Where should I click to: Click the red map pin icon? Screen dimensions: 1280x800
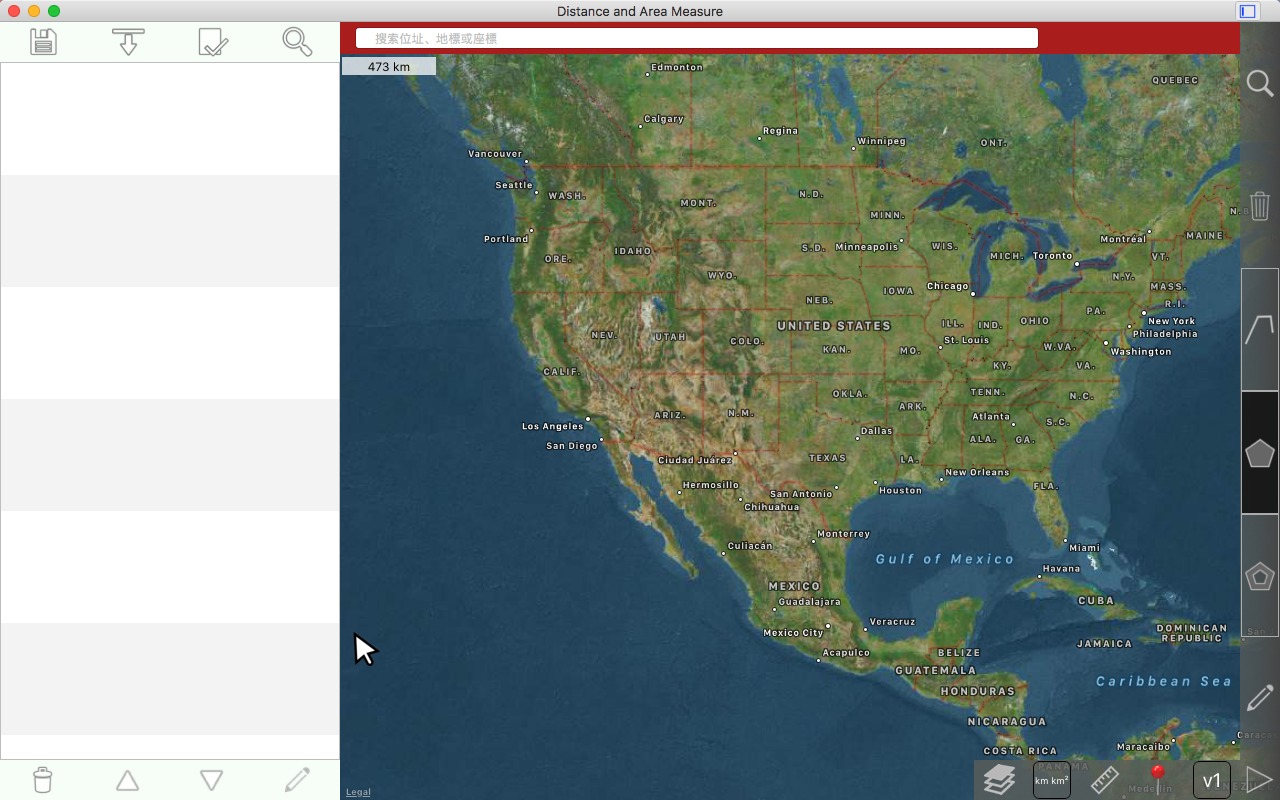tap(1158, 777)
